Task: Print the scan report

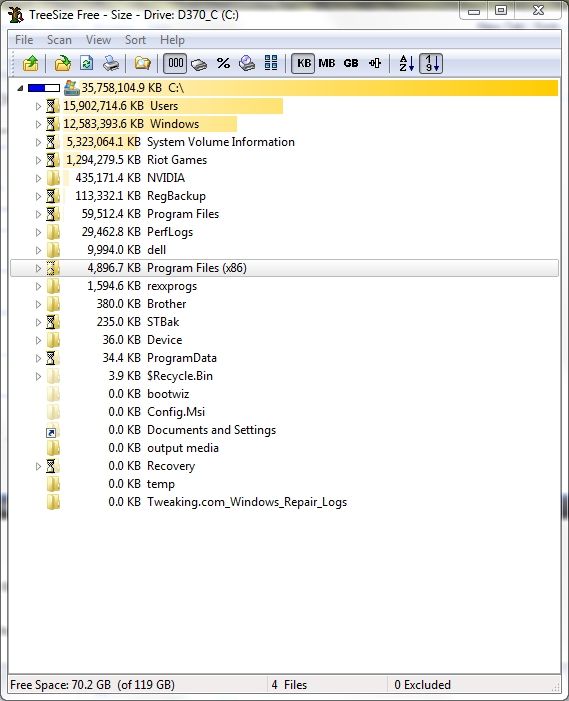Action: (111, 63)
